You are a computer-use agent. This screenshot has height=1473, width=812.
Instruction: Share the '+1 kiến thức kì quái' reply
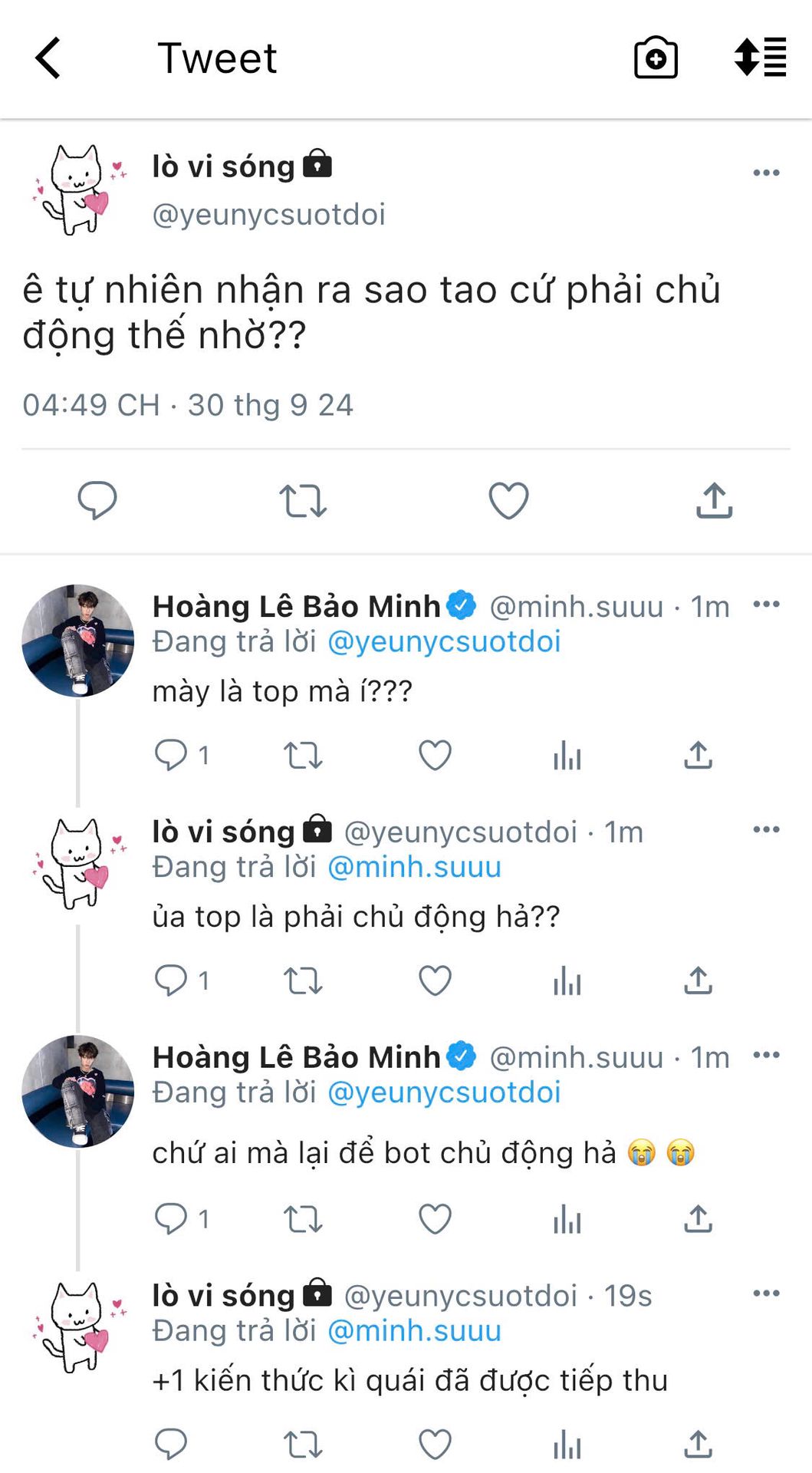pyautogui.click(x=698, y=1444)
